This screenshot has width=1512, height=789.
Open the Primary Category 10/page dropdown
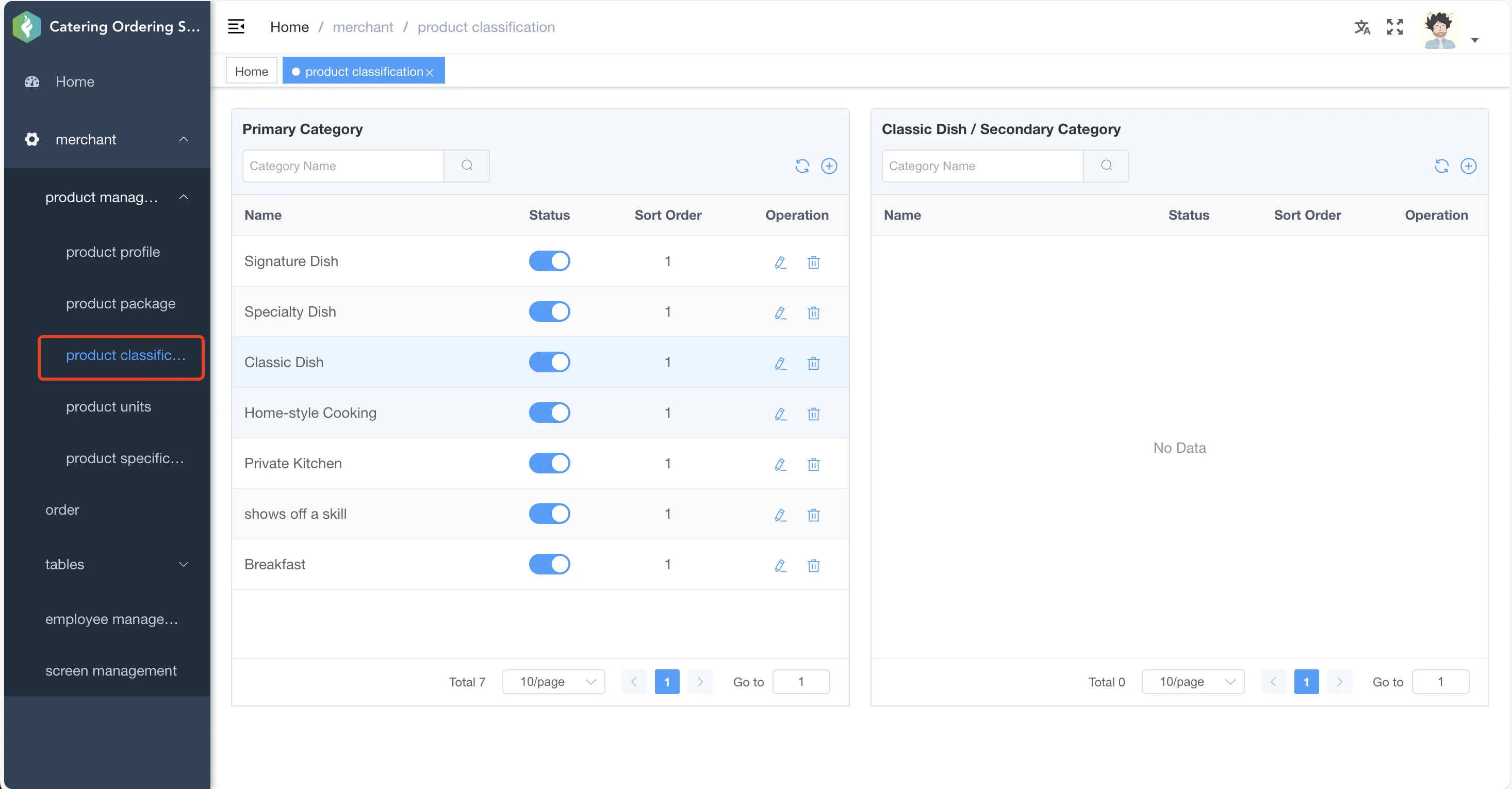point(553,682)
